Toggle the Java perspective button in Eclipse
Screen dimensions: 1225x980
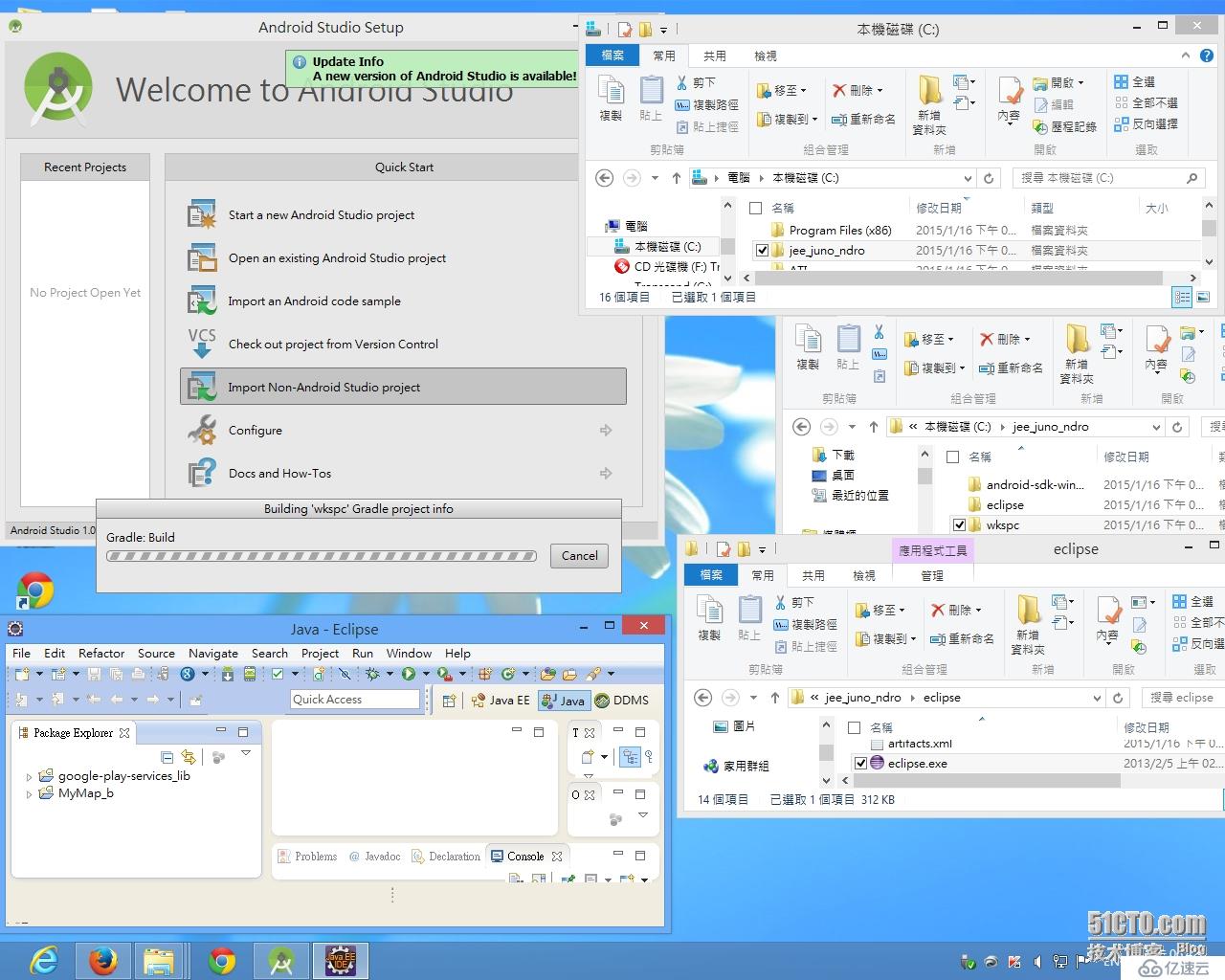coord(563,701)
